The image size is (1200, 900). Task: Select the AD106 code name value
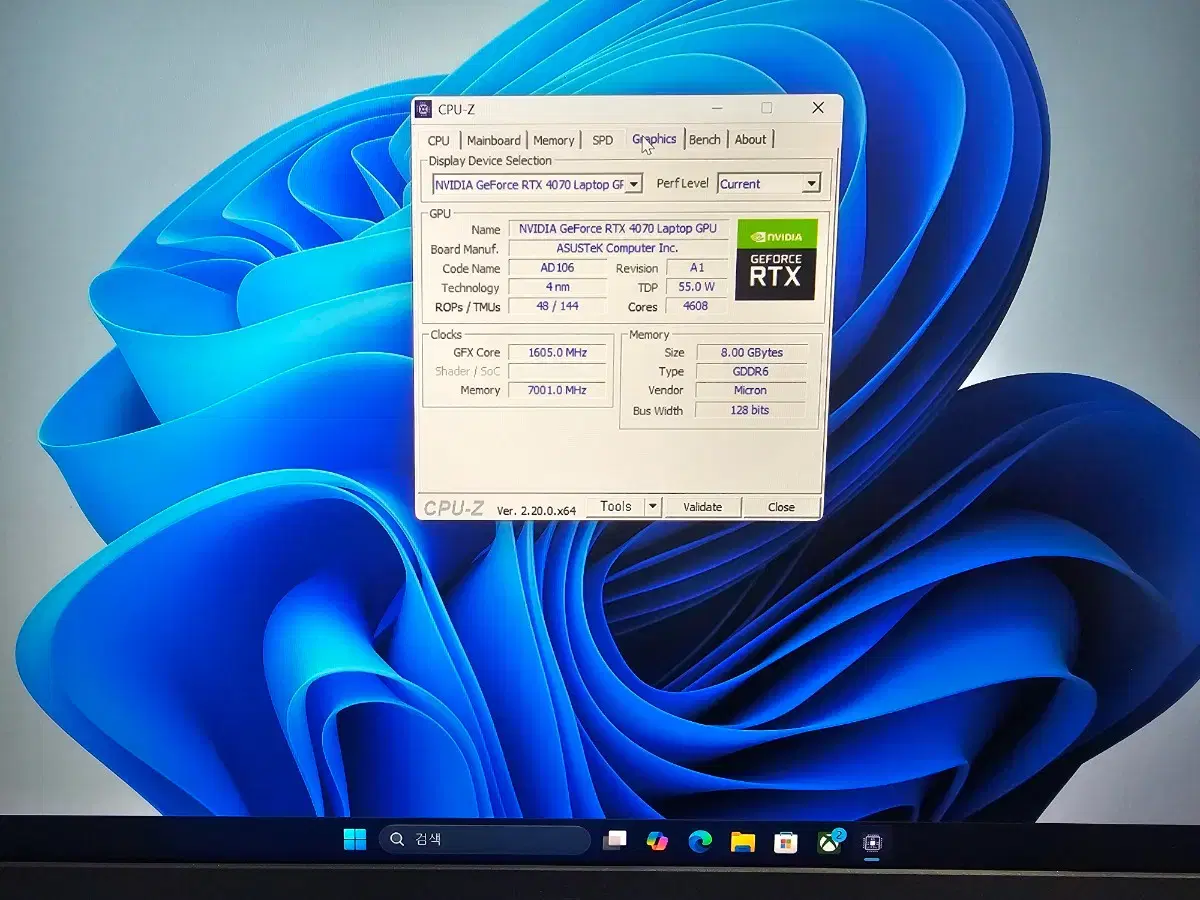coord(557,268)
